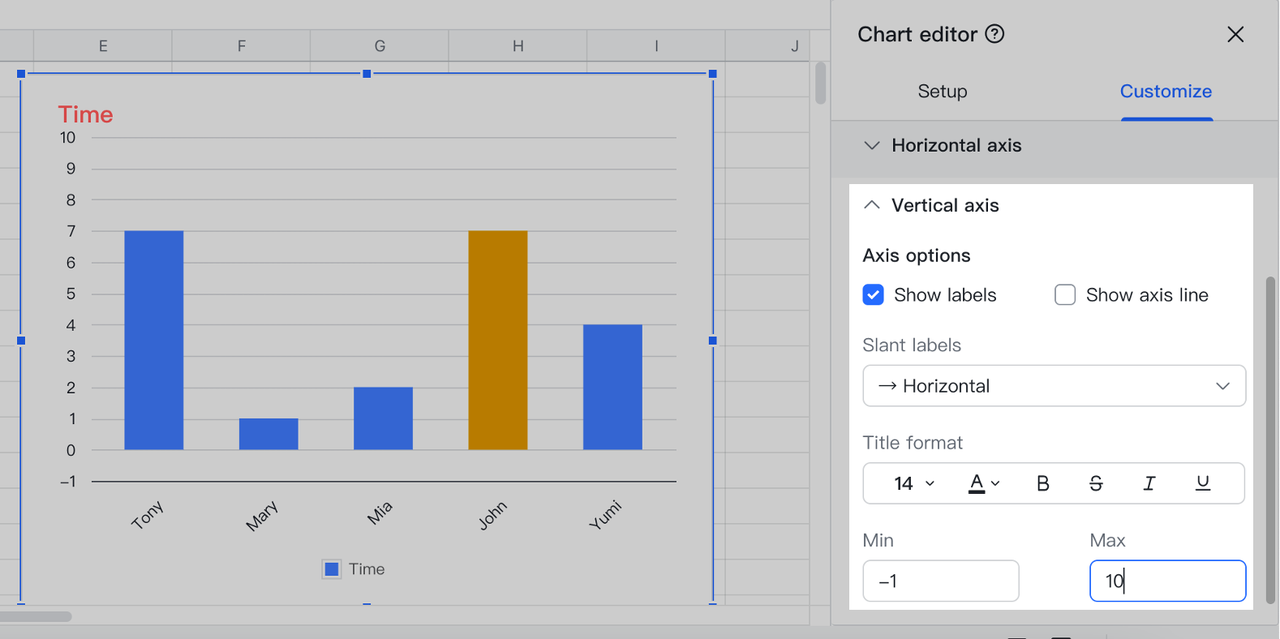This screenshot has width=1280, height=639.
Task: Apply underline formatting to the title
Action: 1202,483
